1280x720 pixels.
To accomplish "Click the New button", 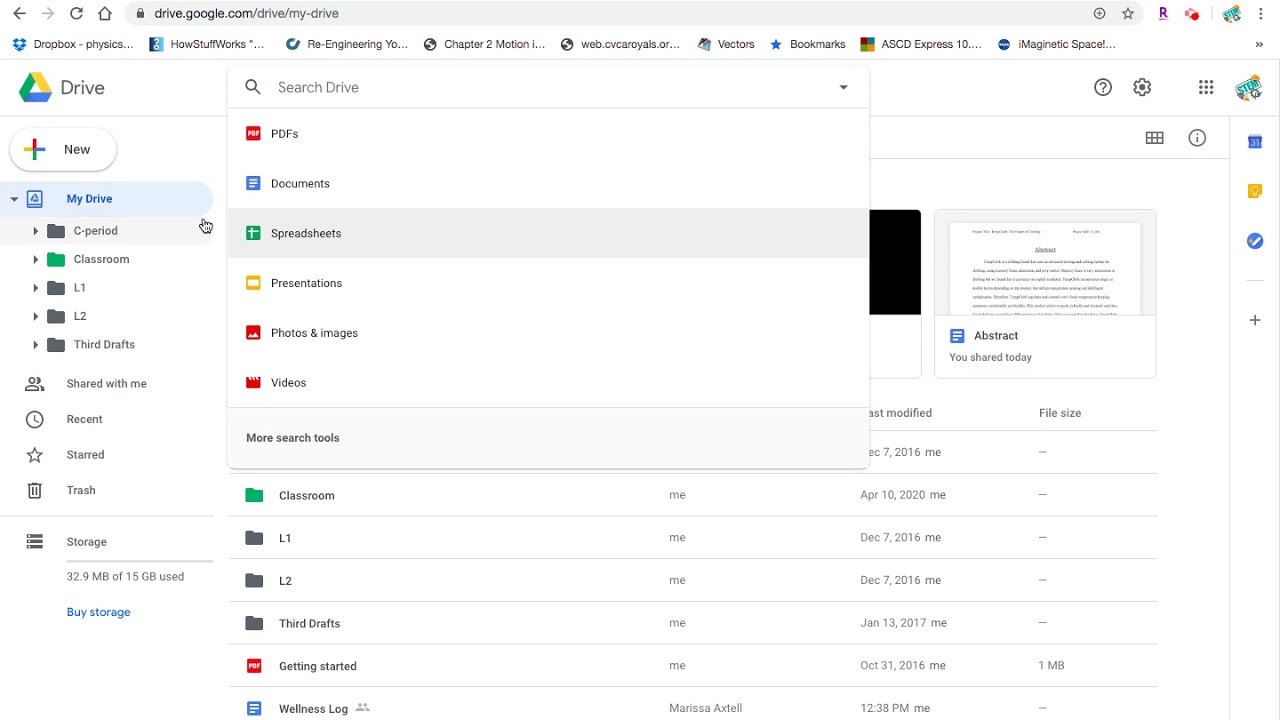I will tap(63, 149).
